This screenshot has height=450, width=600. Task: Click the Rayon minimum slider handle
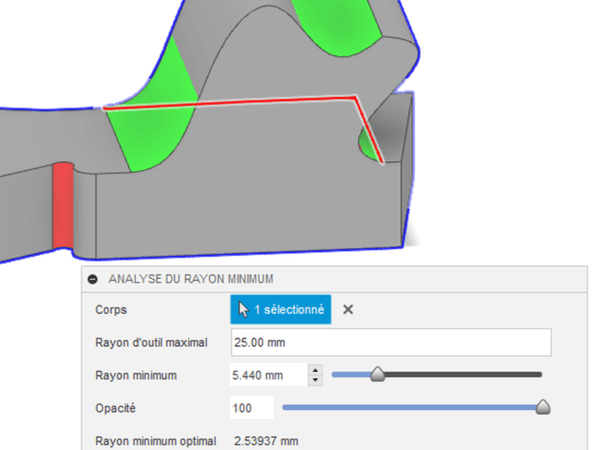(x=377, y=375)
